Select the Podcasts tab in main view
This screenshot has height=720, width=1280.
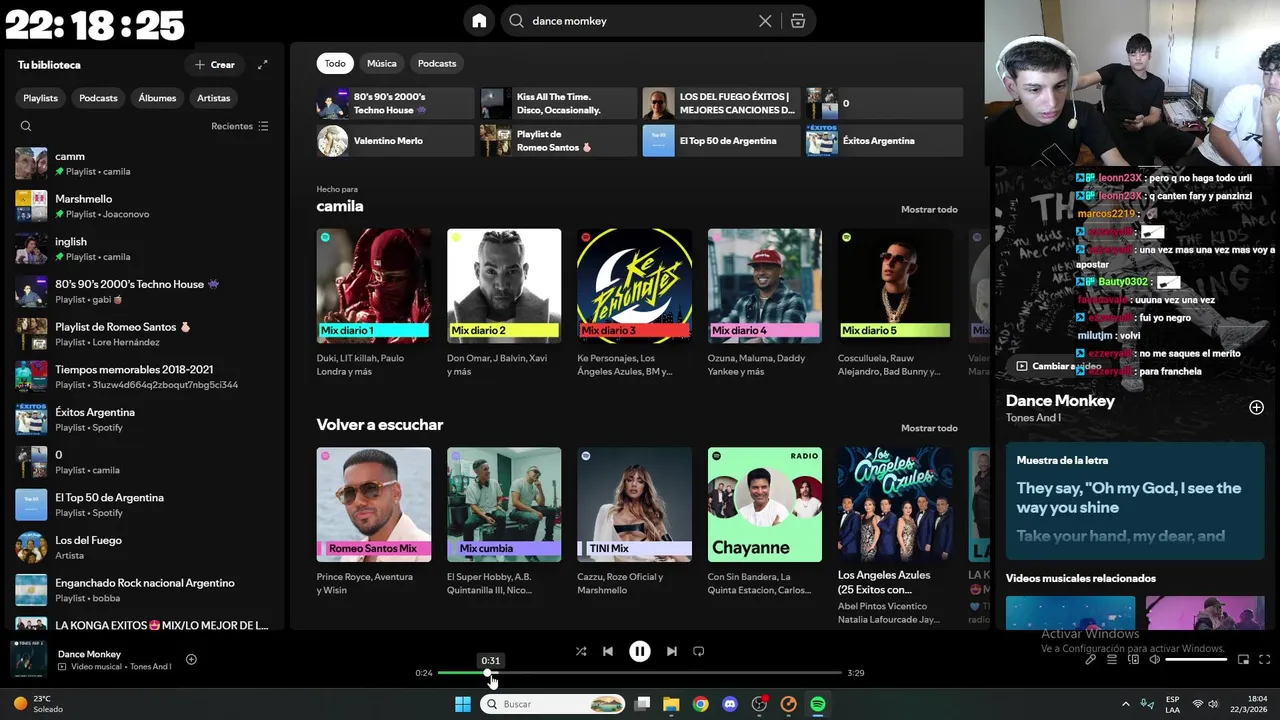coord(437,63)
